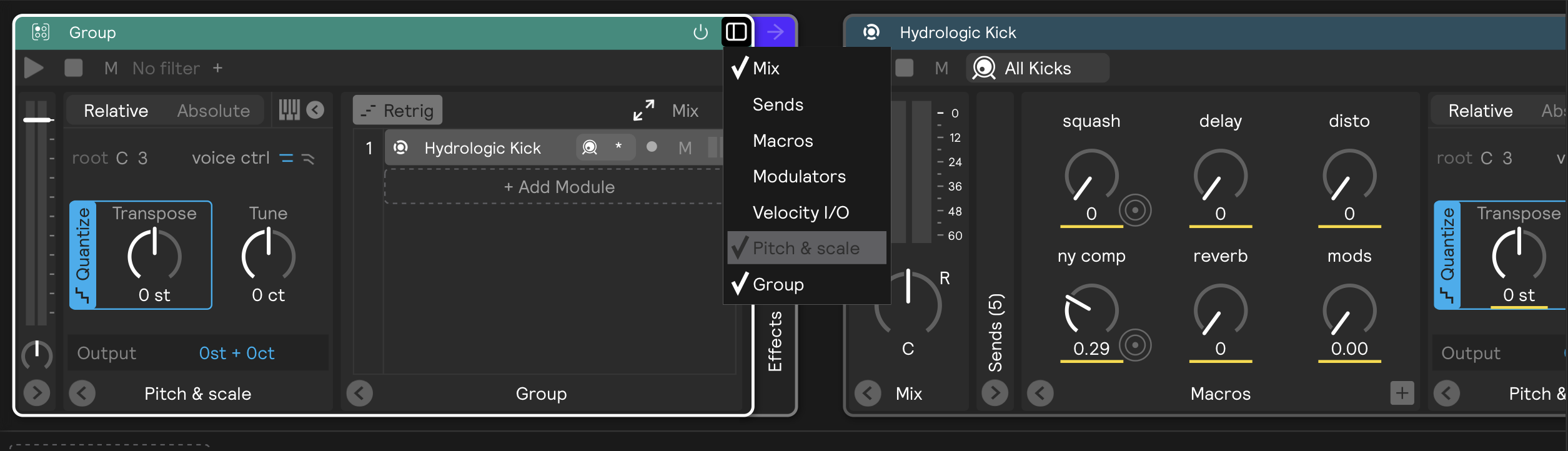Viewport: 1568px width, 451px height.
Task: Start playback in the Group module
Action: [34, 67]
